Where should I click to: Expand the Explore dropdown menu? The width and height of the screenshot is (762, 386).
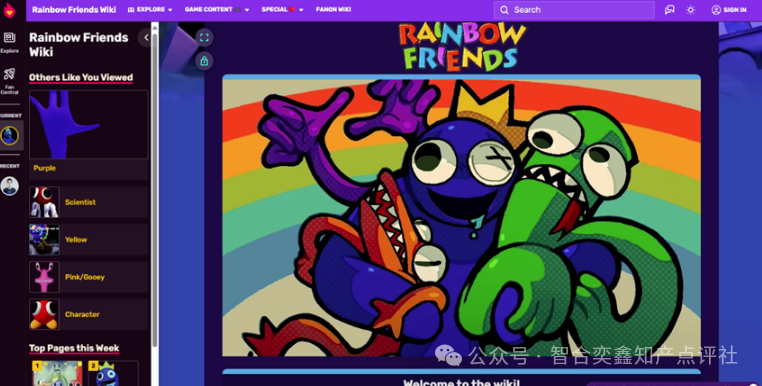click(x=150, y=10)
